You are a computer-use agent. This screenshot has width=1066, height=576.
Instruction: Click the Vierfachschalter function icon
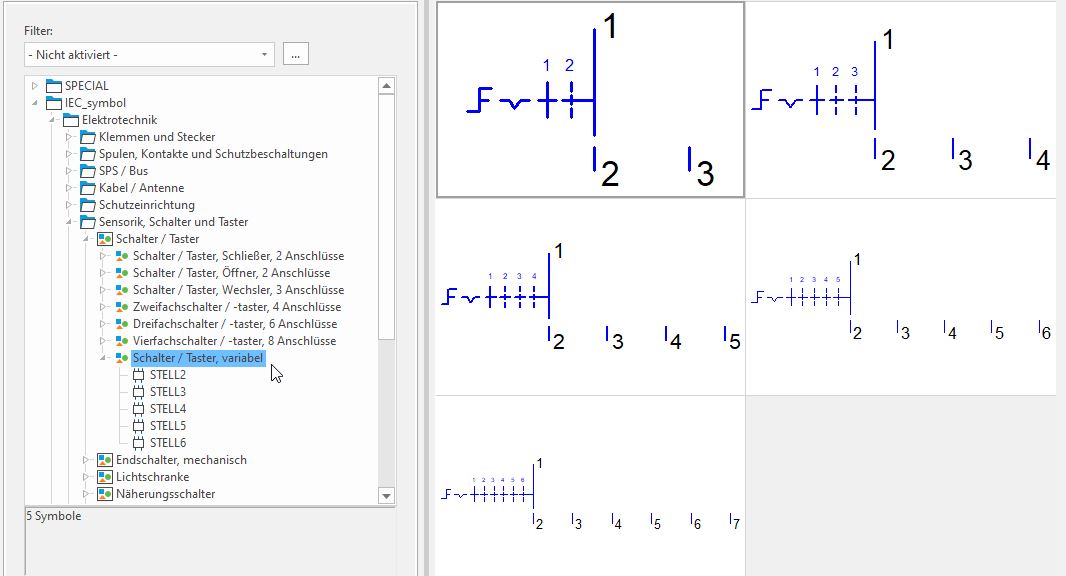122,341
